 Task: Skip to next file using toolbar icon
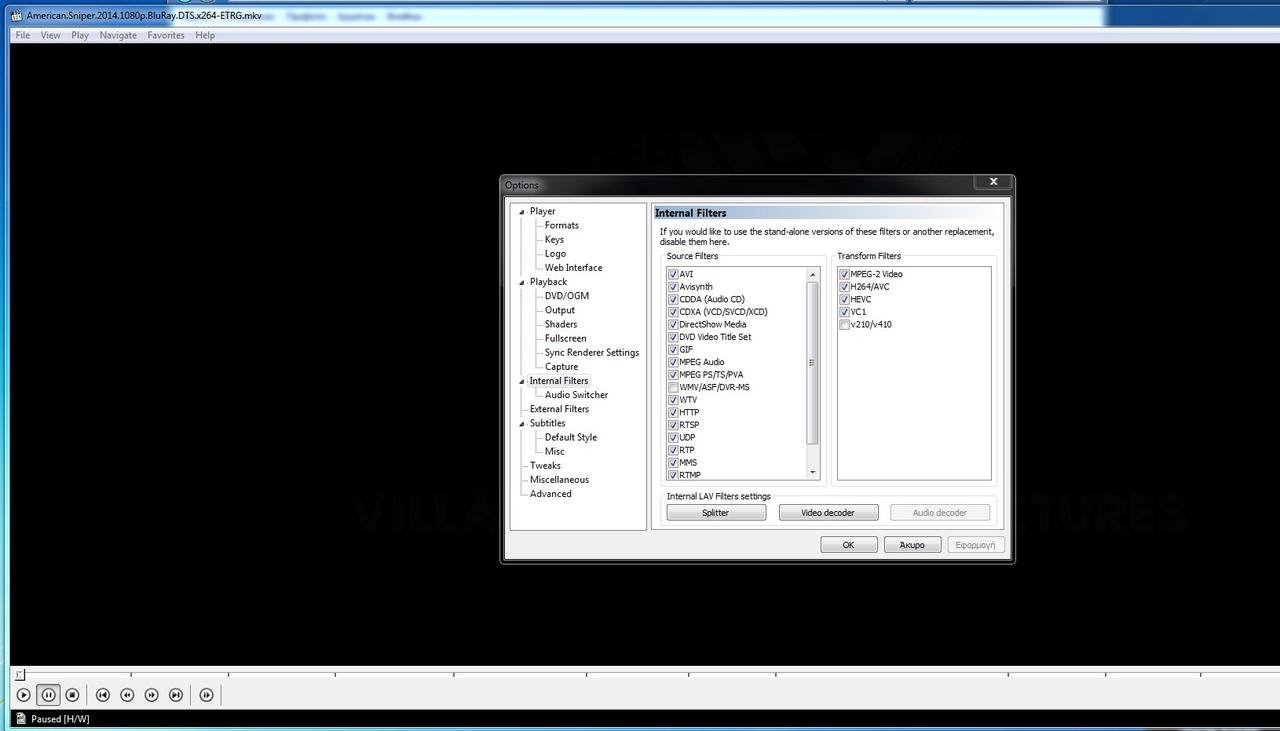176,694
